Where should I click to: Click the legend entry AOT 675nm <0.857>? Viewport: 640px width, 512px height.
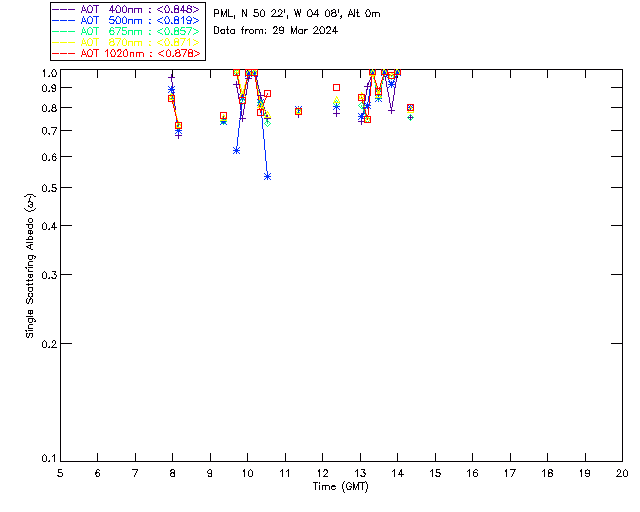point(127,31)
